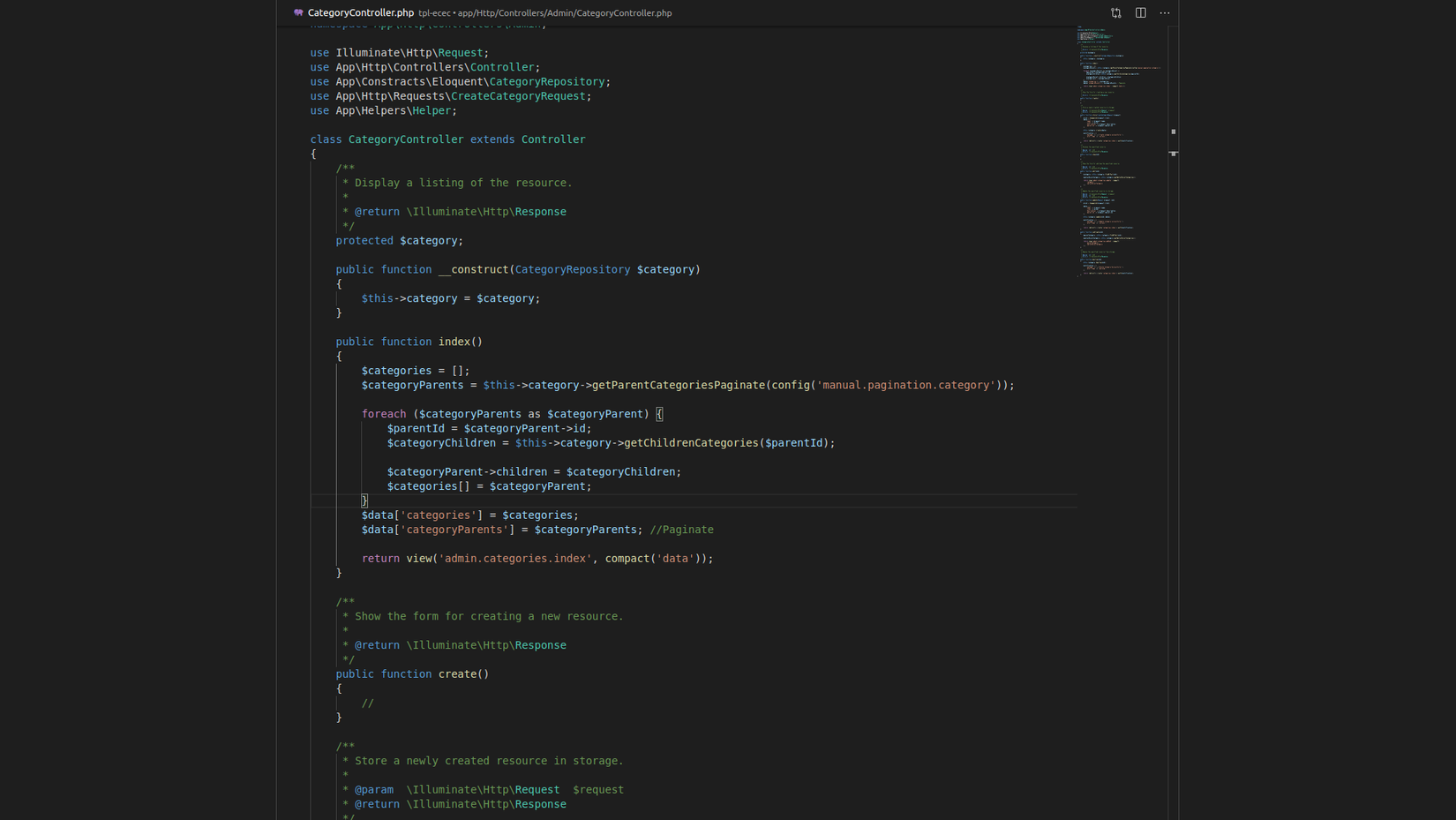Viewport: 1456px width, 820px height.
Task: Click the PHP elephant file icon in the tab
Action: click(x=298, y=13)
